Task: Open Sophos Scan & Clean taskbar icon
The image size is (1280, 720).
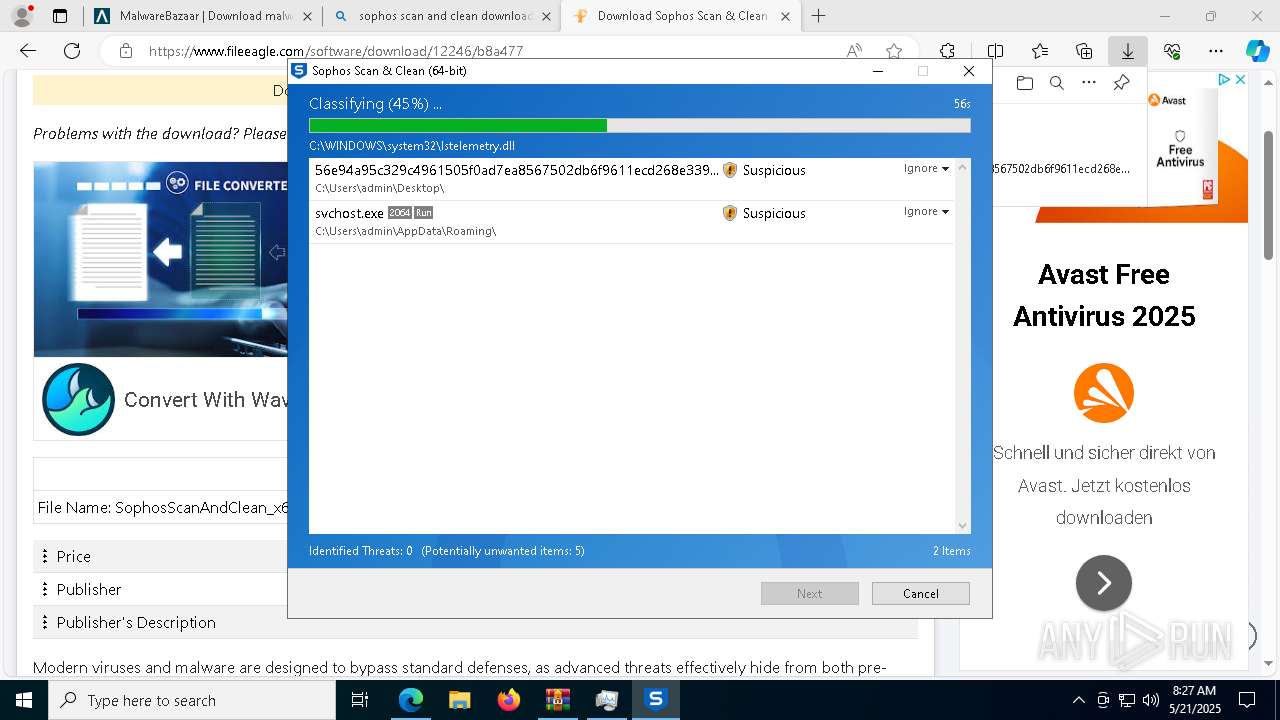Action: click(x=655, y=700)
